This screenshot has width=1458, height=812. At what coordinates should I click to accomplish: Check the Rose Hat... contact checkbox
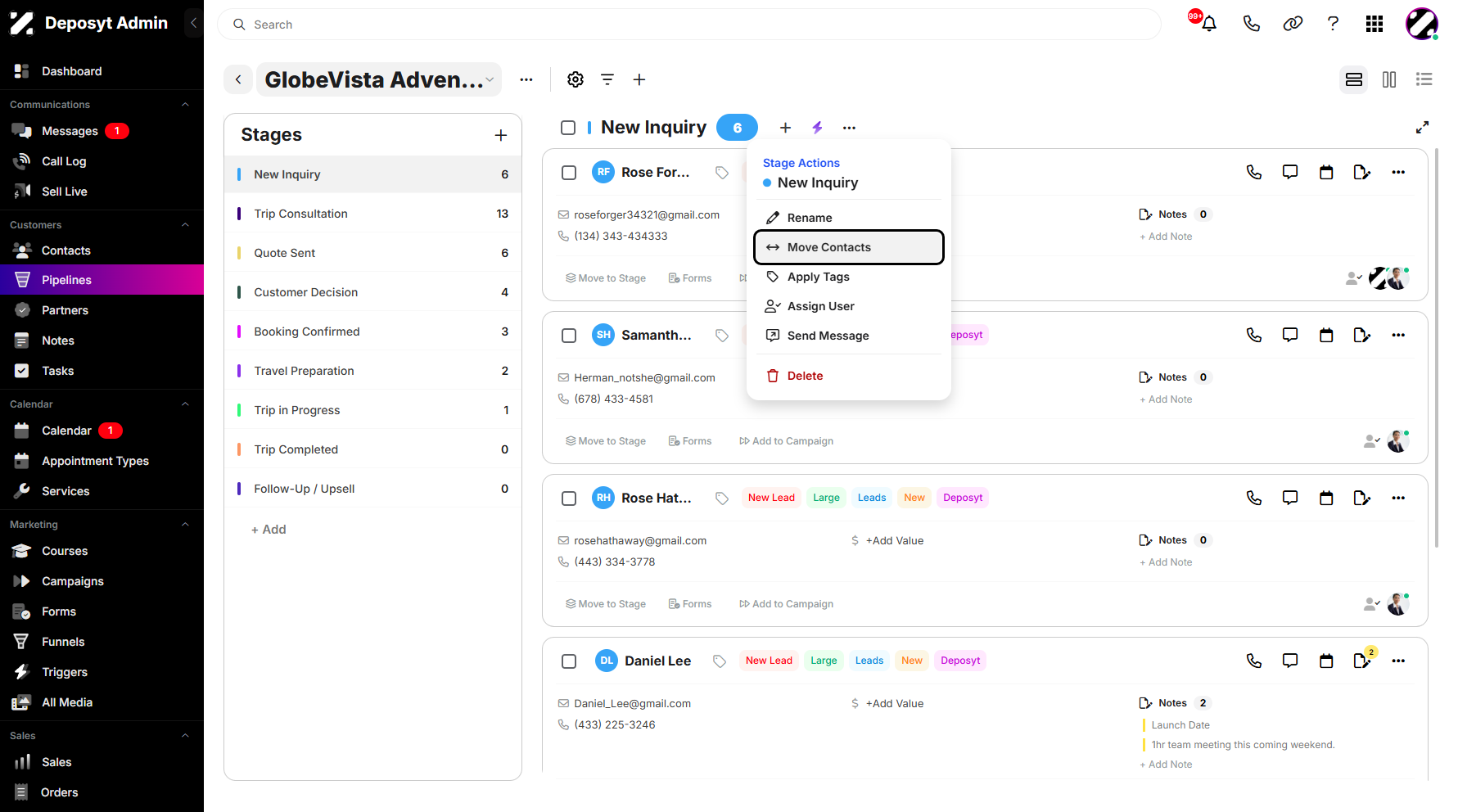(569, 498)
